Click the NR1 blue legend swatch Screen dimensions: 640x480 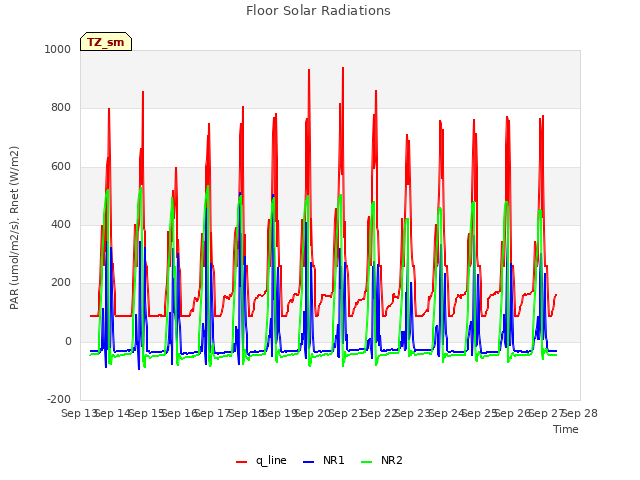point(309,462)
